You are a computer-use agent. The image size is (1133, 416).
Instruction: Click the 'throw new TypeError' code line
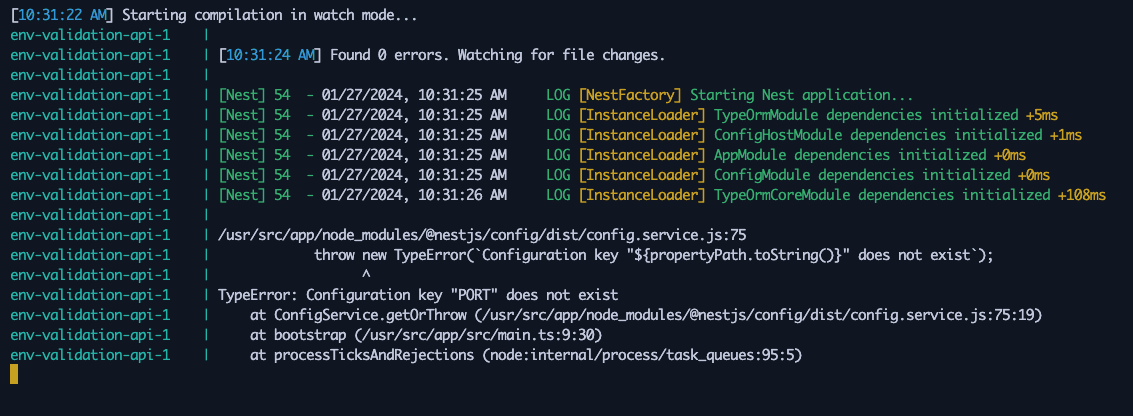click(x=654, y=255)
